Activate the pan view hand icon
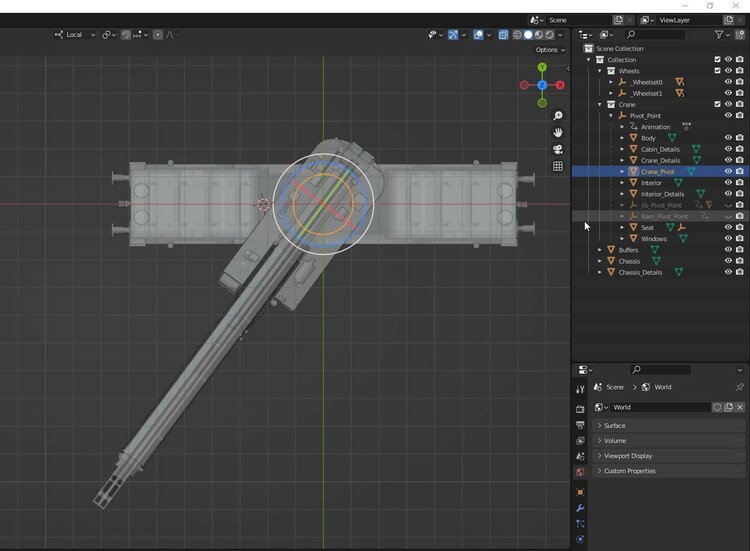Viewport: 750px width, 551px height. (x=558, y=133)
